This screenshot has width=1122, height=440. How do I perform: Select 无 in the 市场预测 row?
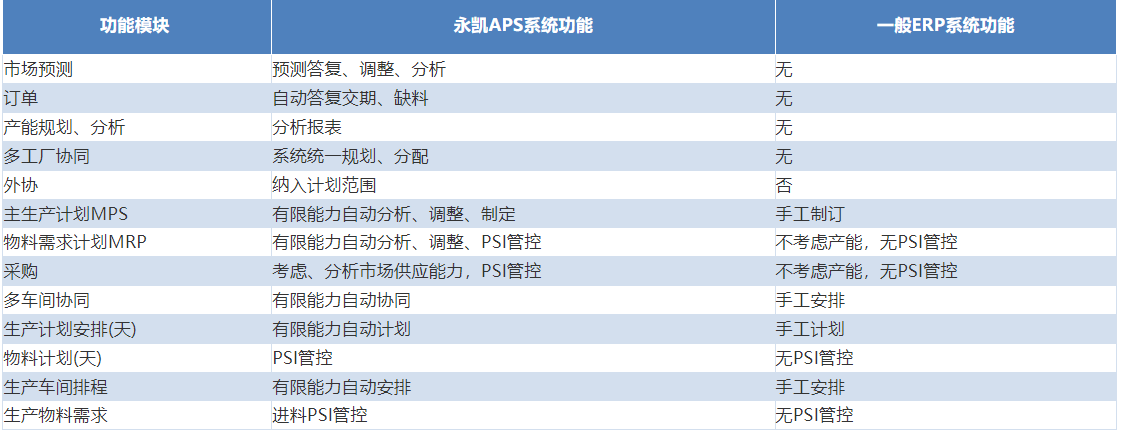pyautogui.click(x=945, y=69)
